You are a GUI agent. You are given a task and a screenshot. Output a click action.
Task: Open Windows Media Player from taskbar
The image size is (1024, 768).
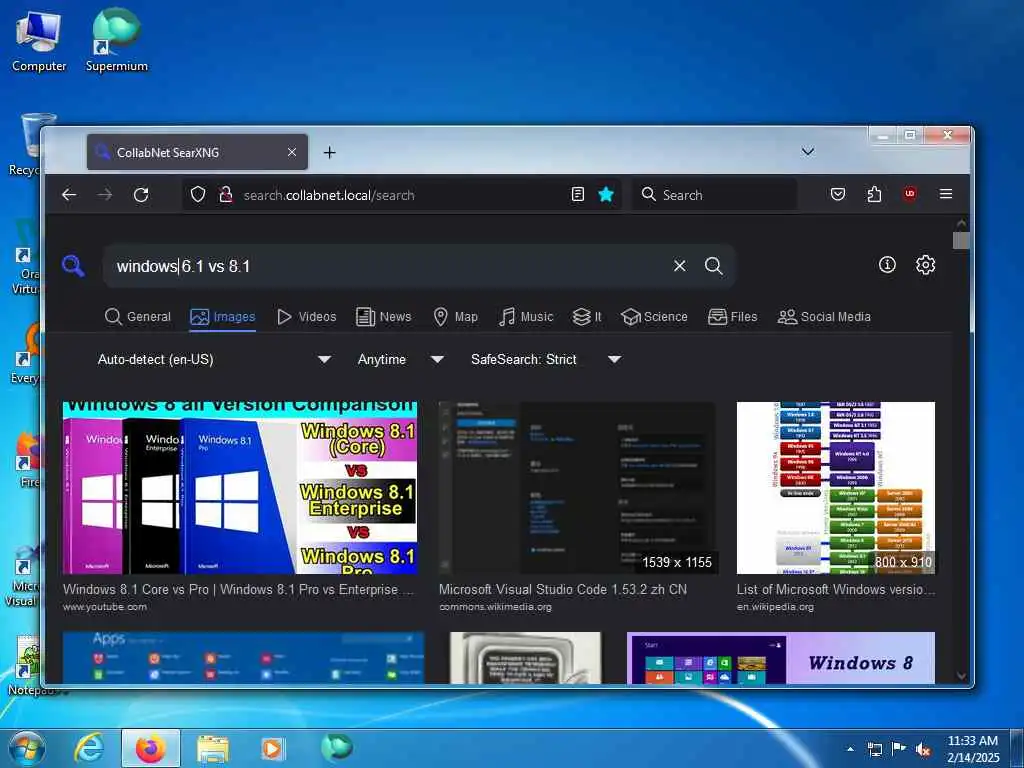272,749
